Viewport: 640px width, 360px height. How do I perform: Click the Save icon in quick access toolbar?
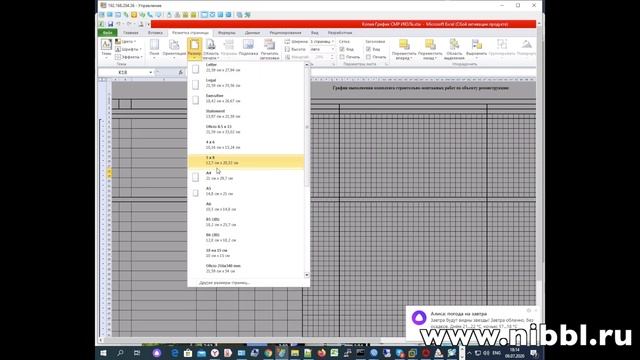(x=110, y=24)
